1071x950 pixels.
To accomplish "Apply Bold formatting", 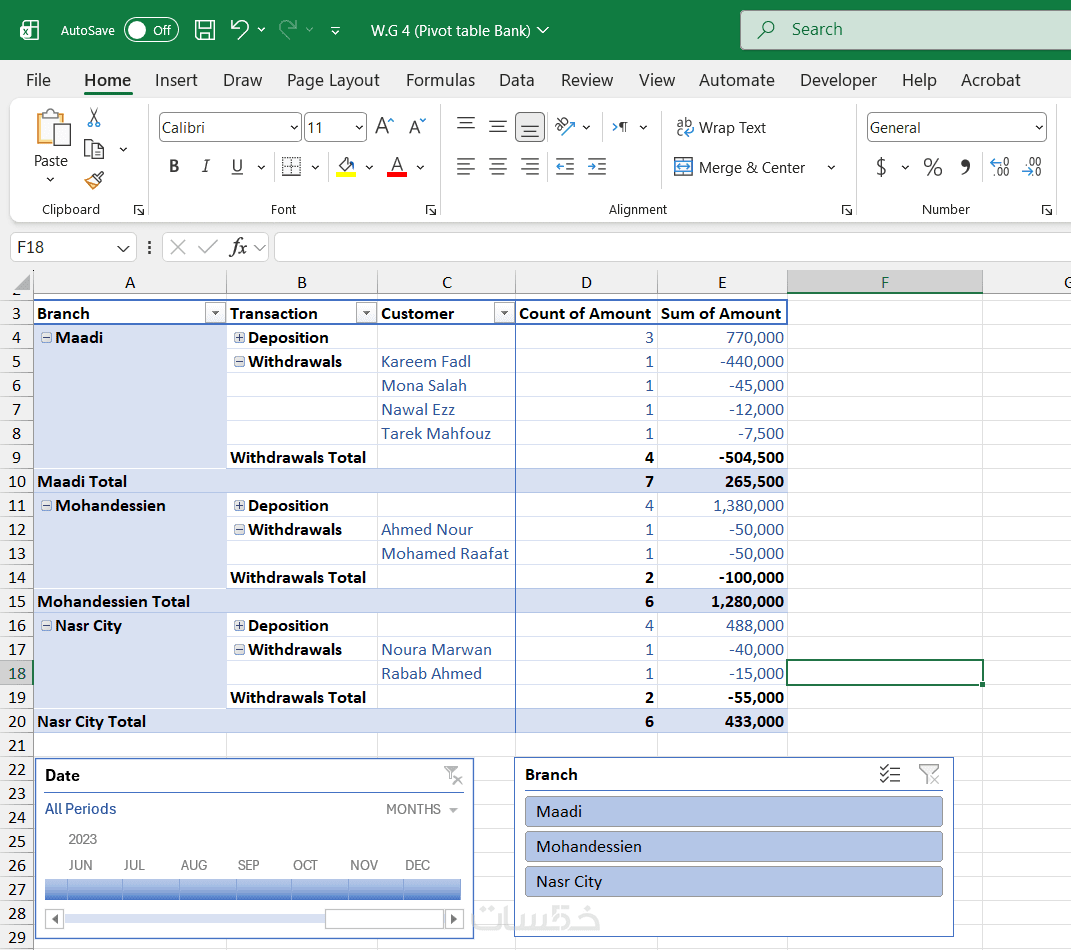I will tap(174, 167).
